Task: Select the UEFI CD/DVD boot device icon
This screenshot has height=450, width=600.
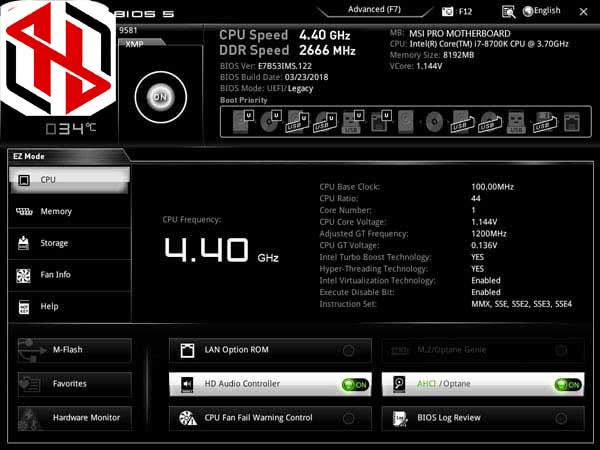Action: click(x=270, y=122)
